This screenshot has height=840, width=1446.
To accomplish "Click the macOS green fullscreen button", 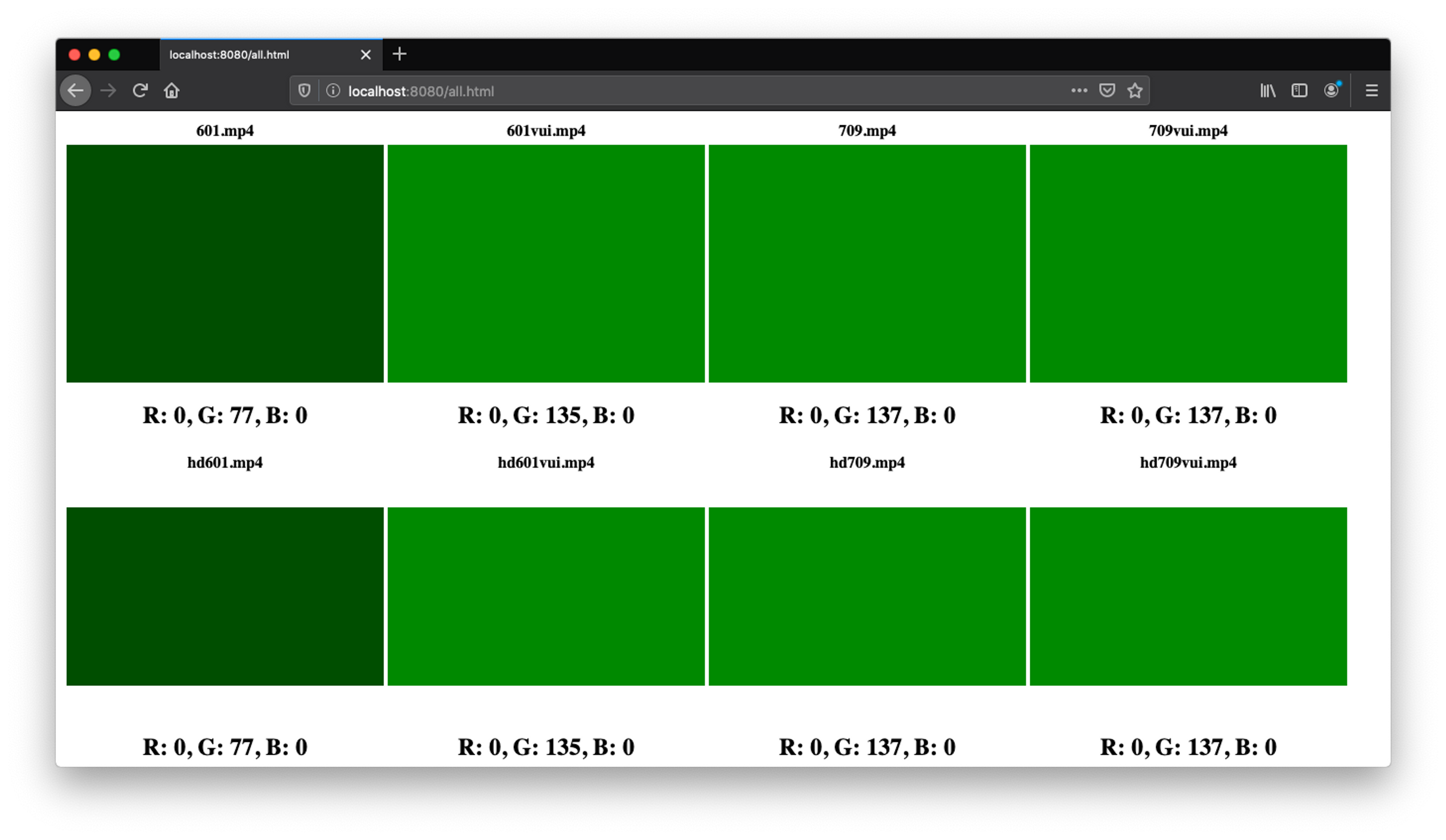I will click(114, 55).
